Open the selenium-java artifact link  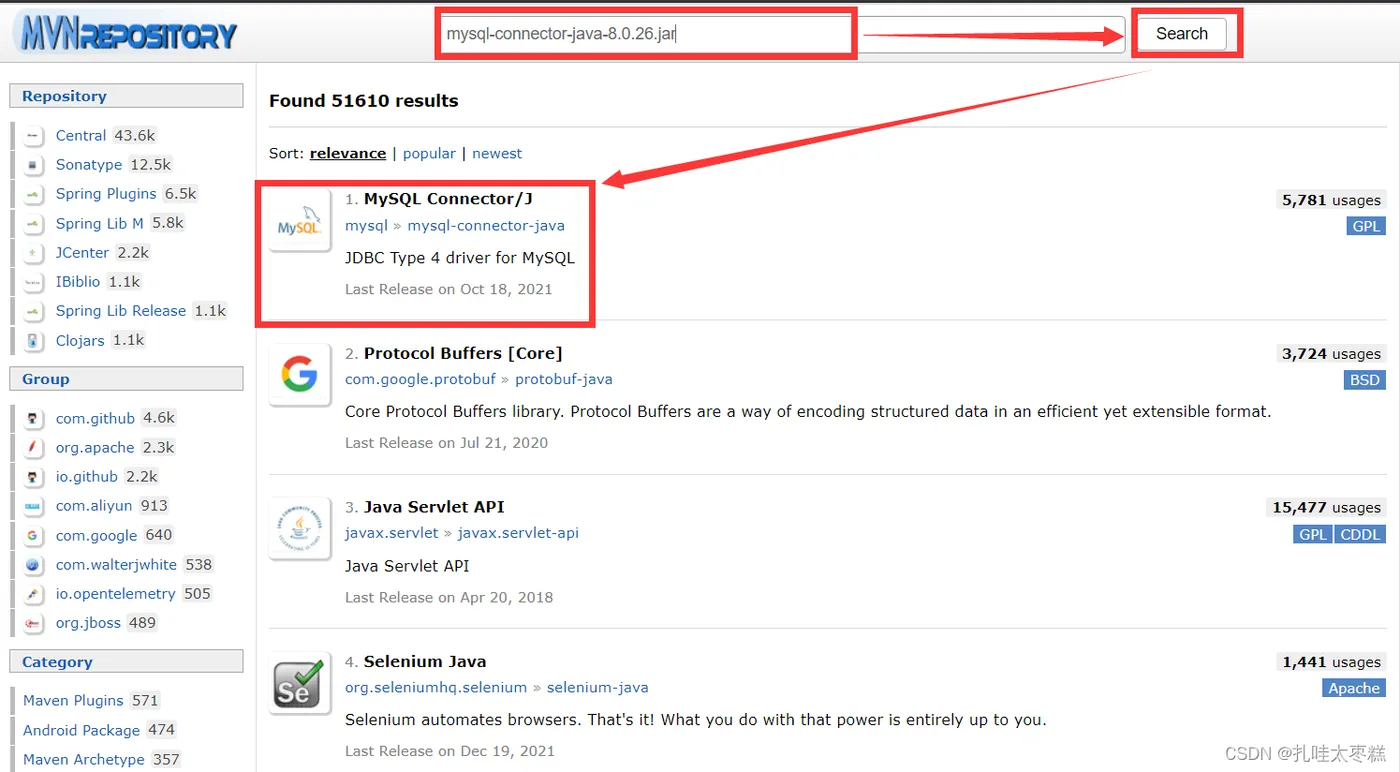coord(598,688)
